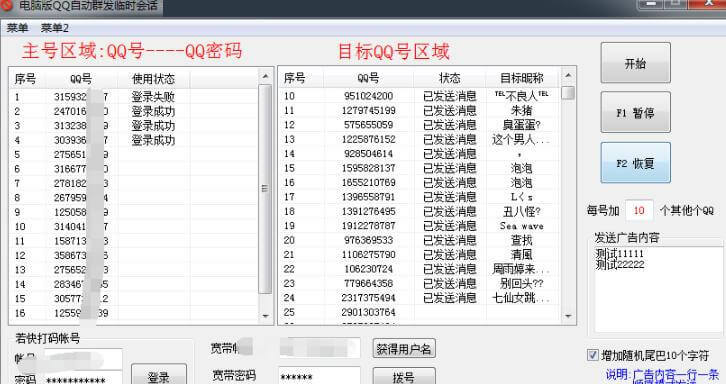Select main account row 8 starting 267959
This screenshot has width=726, height=384.
coord(134,198)
